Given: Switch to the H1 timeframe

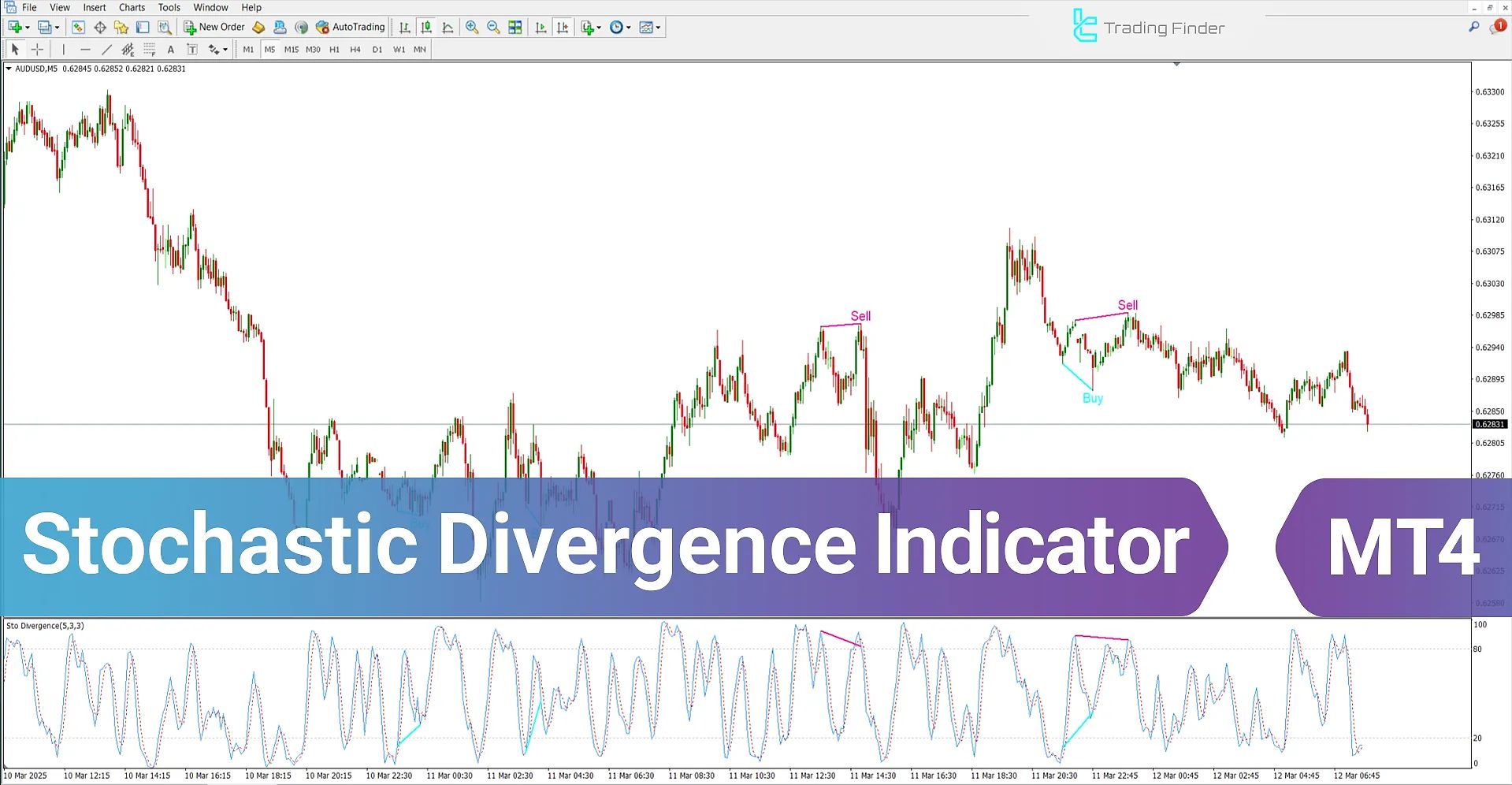Looking at the screenshot, I should tap(334, 50).
